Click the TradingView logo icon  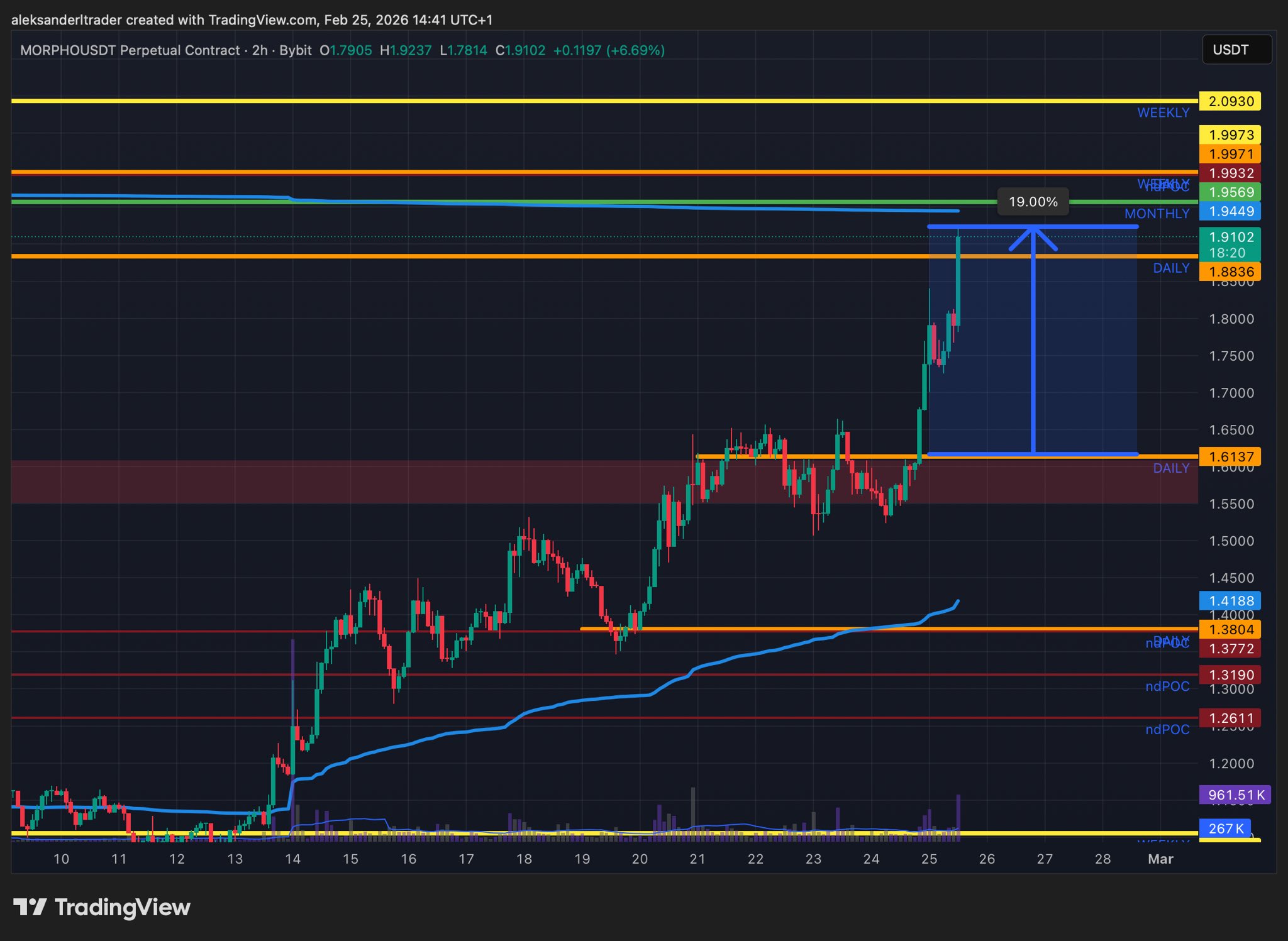click(x=30, y=907)
